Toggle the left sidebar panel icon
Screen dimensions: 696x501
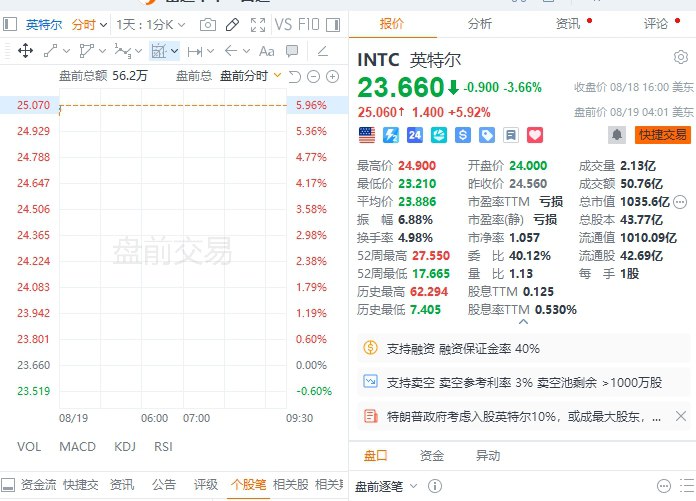10,24
